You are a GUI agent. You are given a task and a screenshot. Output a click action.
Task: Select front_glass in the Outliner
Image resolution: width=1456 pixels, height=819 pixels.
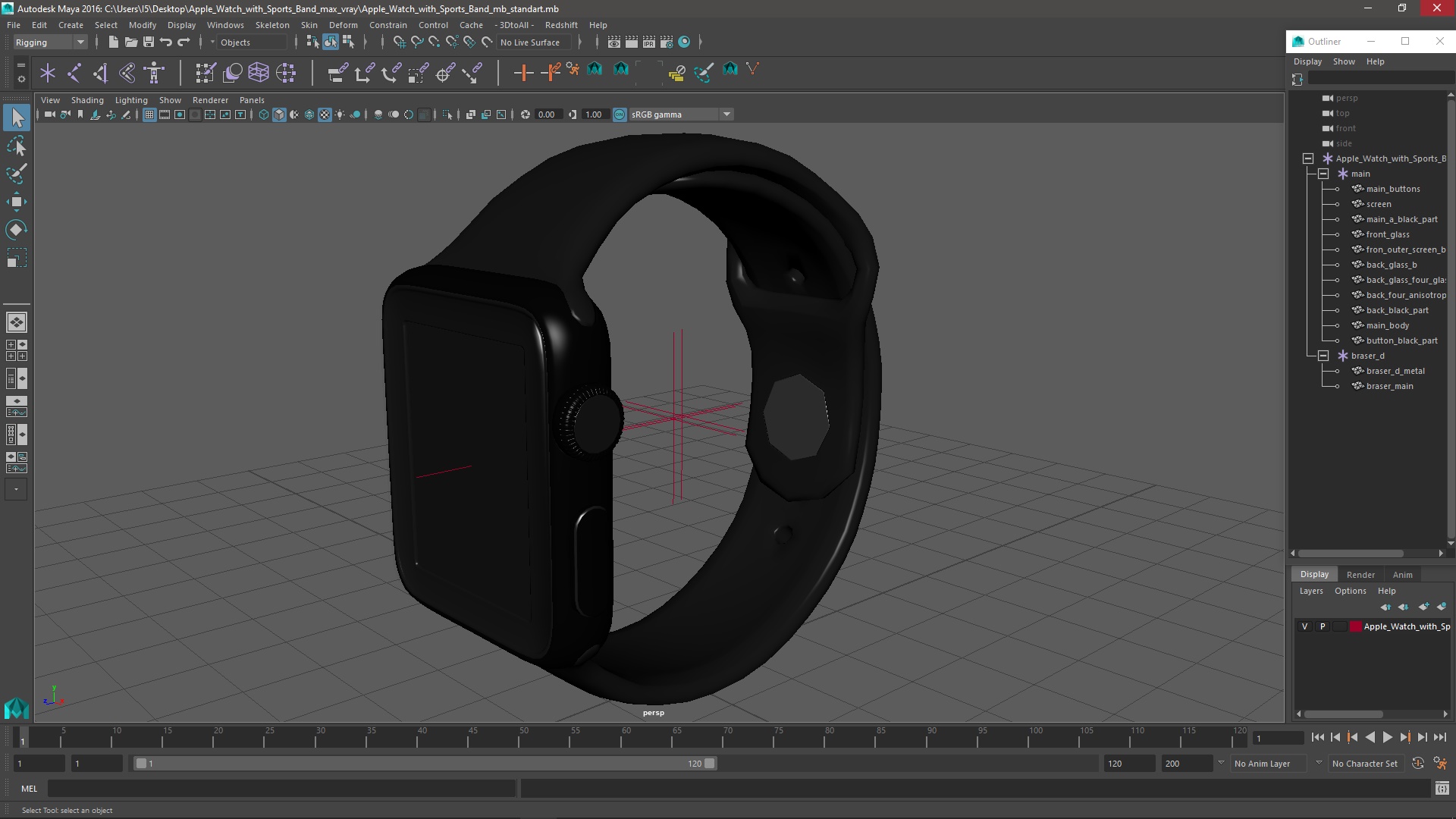coord(1388,234)
